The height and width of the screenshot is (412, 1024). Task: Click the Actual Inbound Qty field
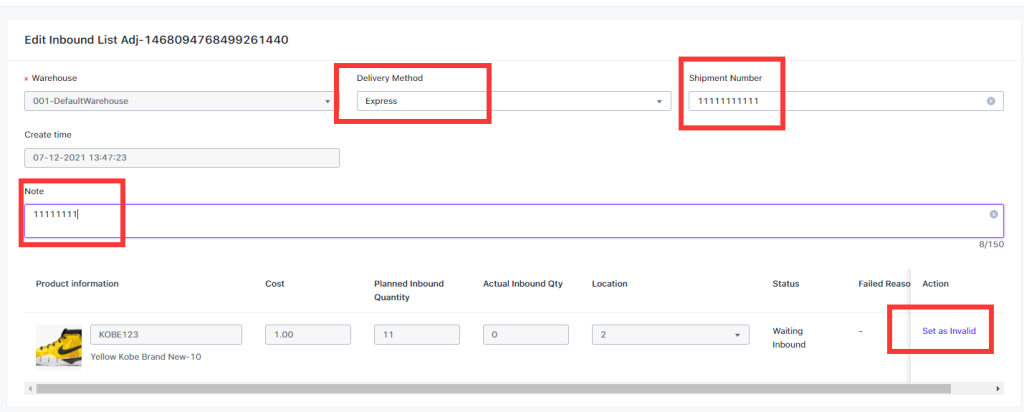[x=526, y=335]
